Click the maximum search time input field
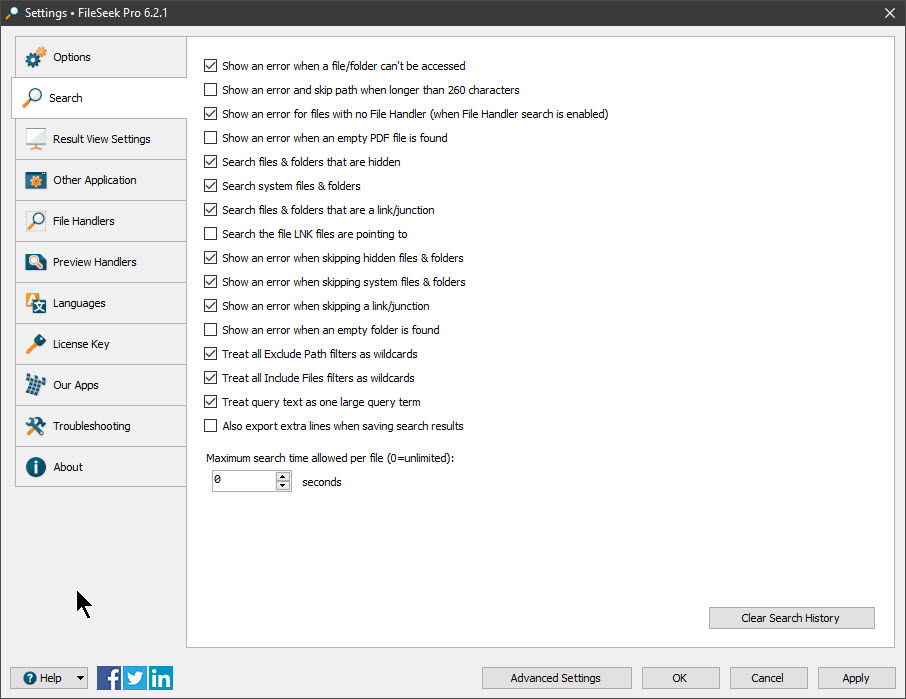Screen dimensions: 906x699 click(x=244, y=481)
